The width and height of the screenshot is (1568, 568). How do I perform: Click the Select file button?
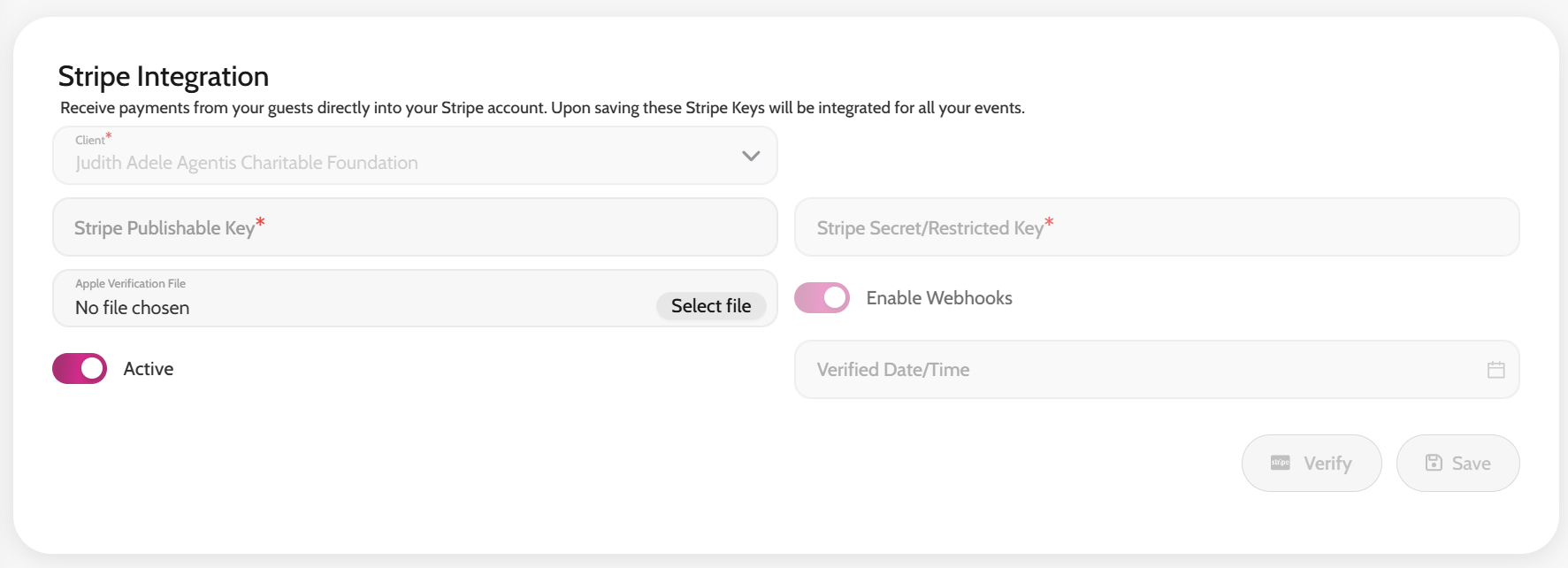[710, 306]
